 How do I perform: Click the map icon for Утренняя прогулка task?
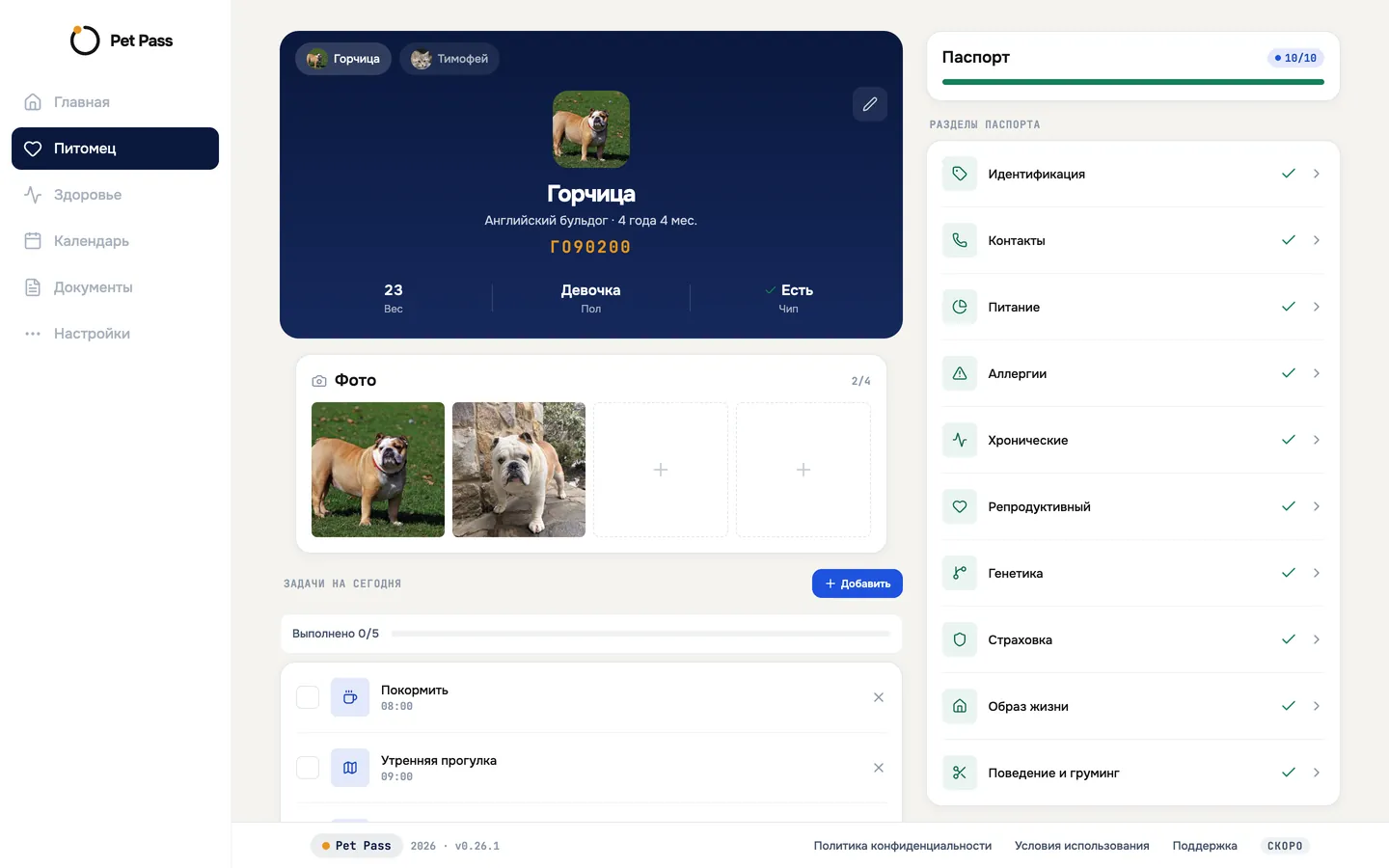[350, 768]
